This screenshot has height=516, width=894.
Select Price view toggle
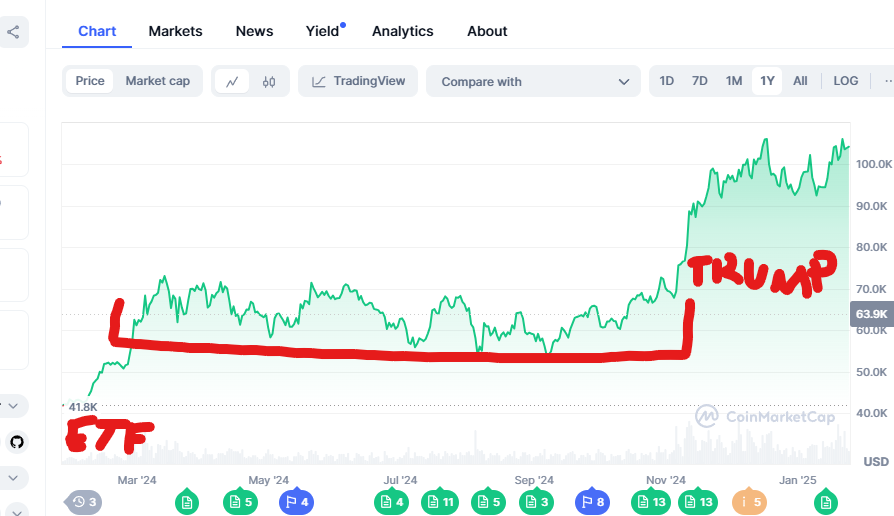click(x=90, y=81)
